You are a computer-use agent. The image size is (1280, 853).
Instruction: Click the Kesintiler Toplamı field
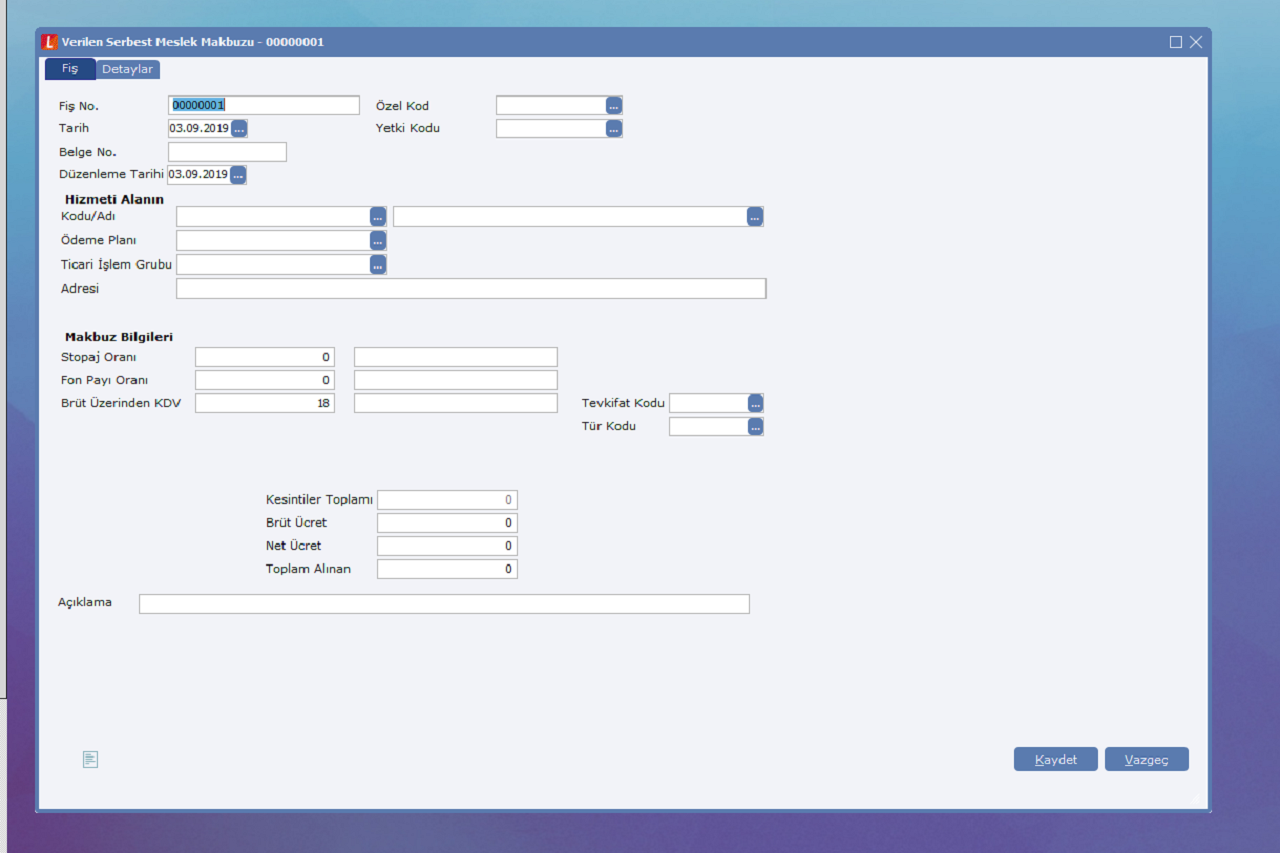pyautogui.click(x=447, y=500)
